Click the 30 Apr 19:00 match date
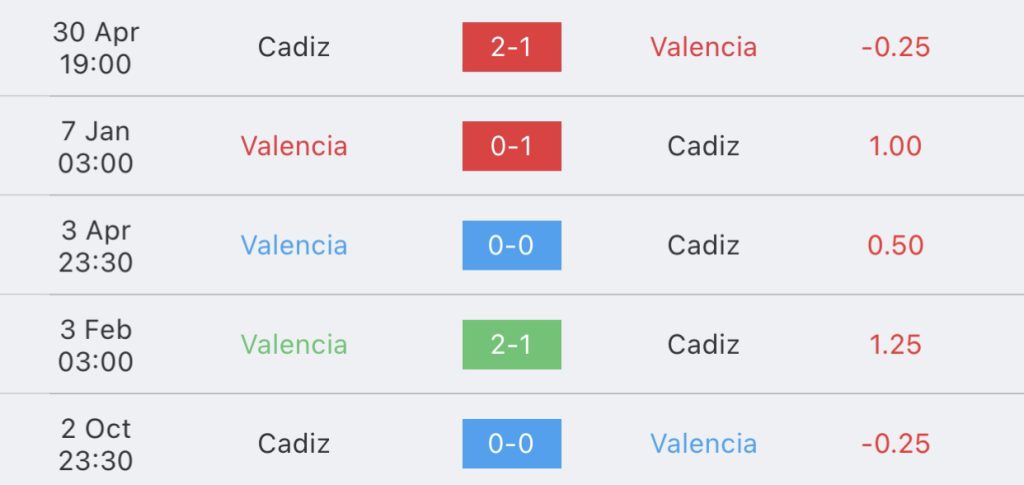The width and height of the screenshot is (1024, 485). tap(96, 48)
